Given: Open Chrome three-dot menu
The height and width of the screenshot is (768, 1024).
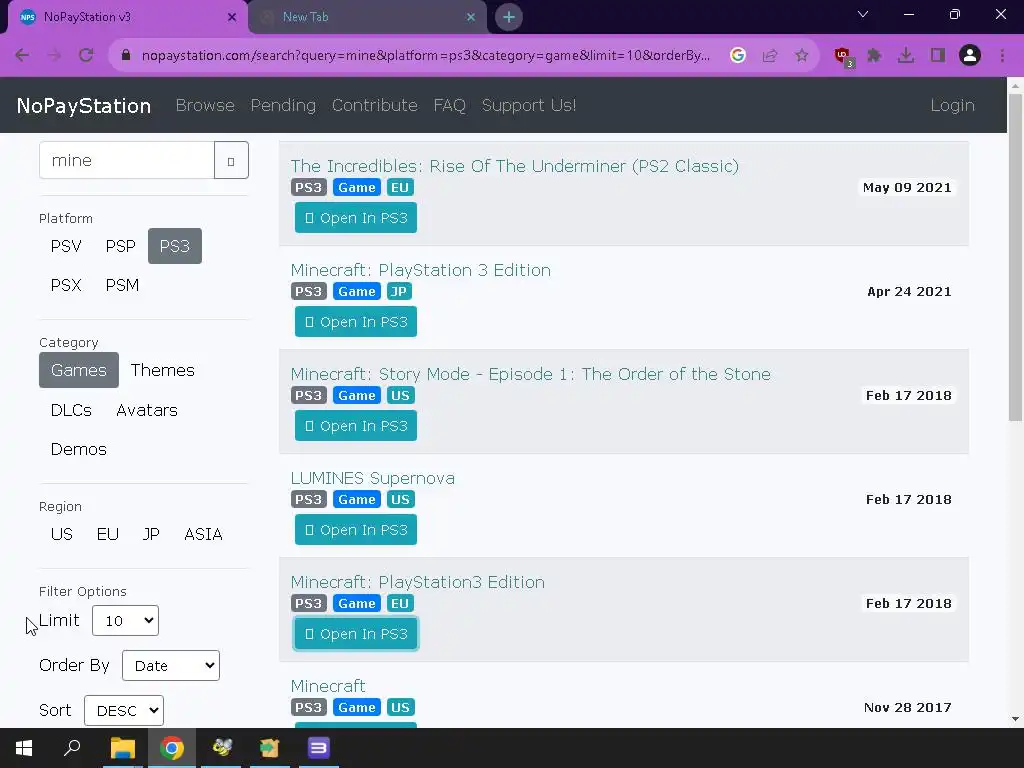Looking at the screenshot, I should point(1002,56).
